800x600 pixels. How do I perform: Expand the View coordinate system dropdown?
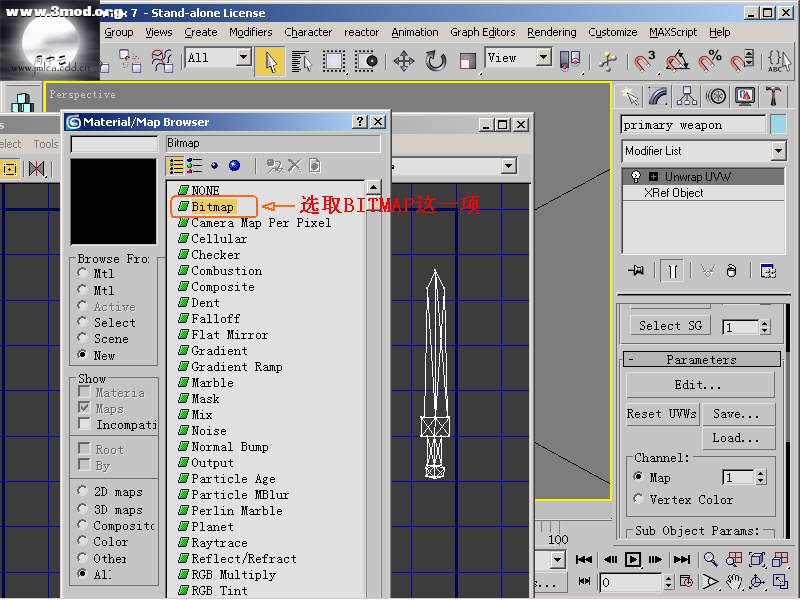pyautogui.click(x=543, y=58)
